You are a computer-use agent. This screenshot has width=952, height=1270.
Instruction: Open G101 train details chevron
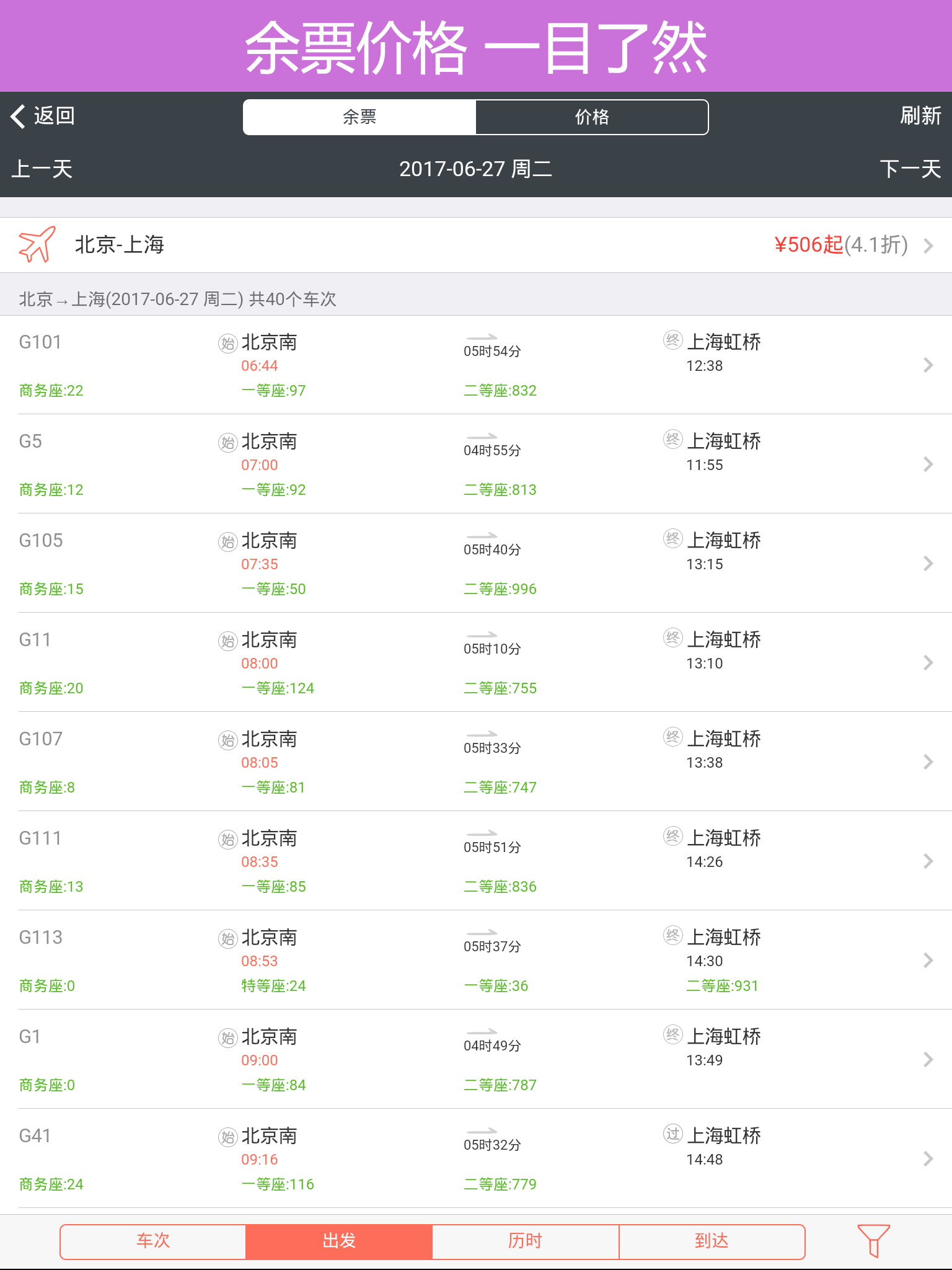[928, 365]
